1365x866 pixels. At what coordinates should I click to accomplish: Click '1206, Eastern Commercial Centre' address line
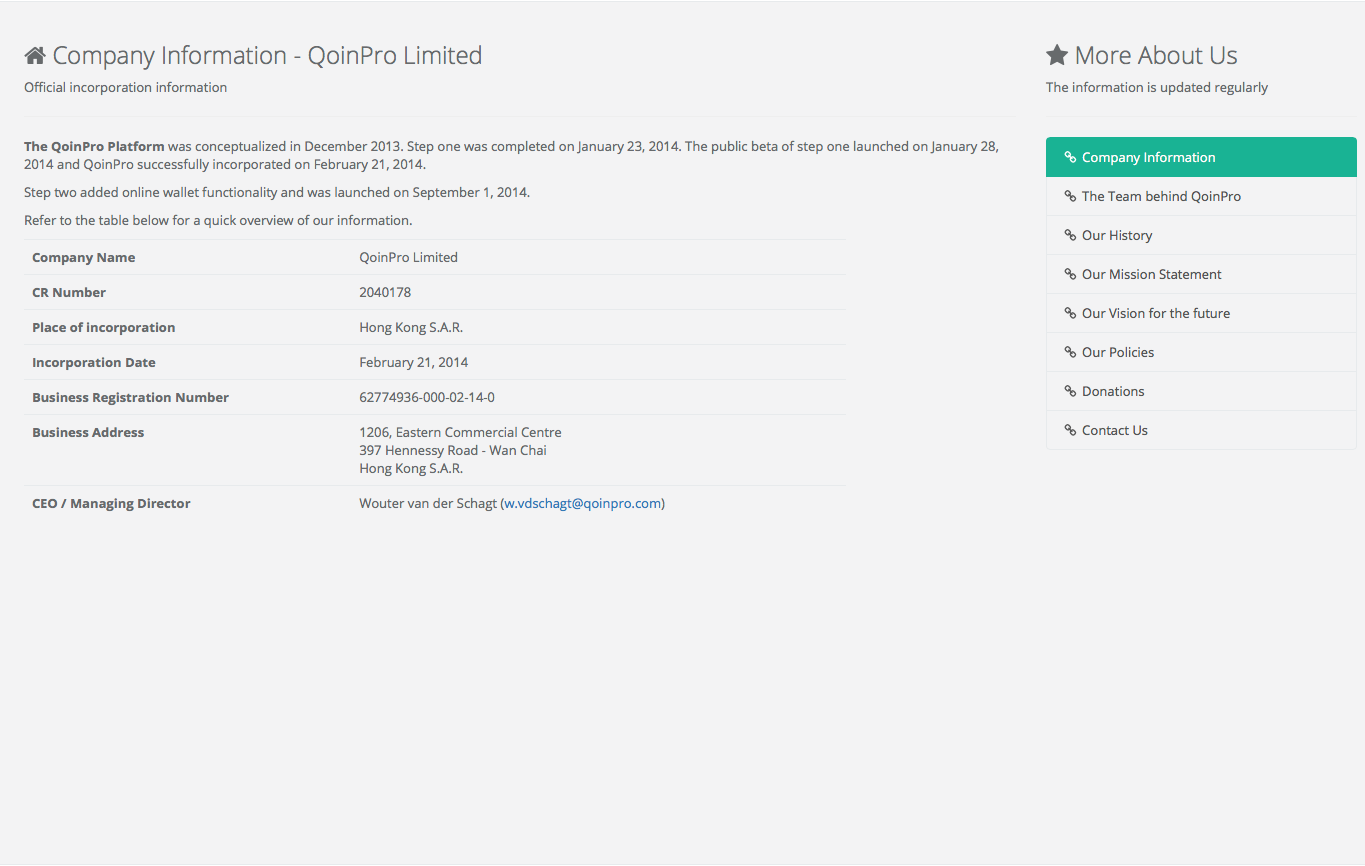click(460, 432)
